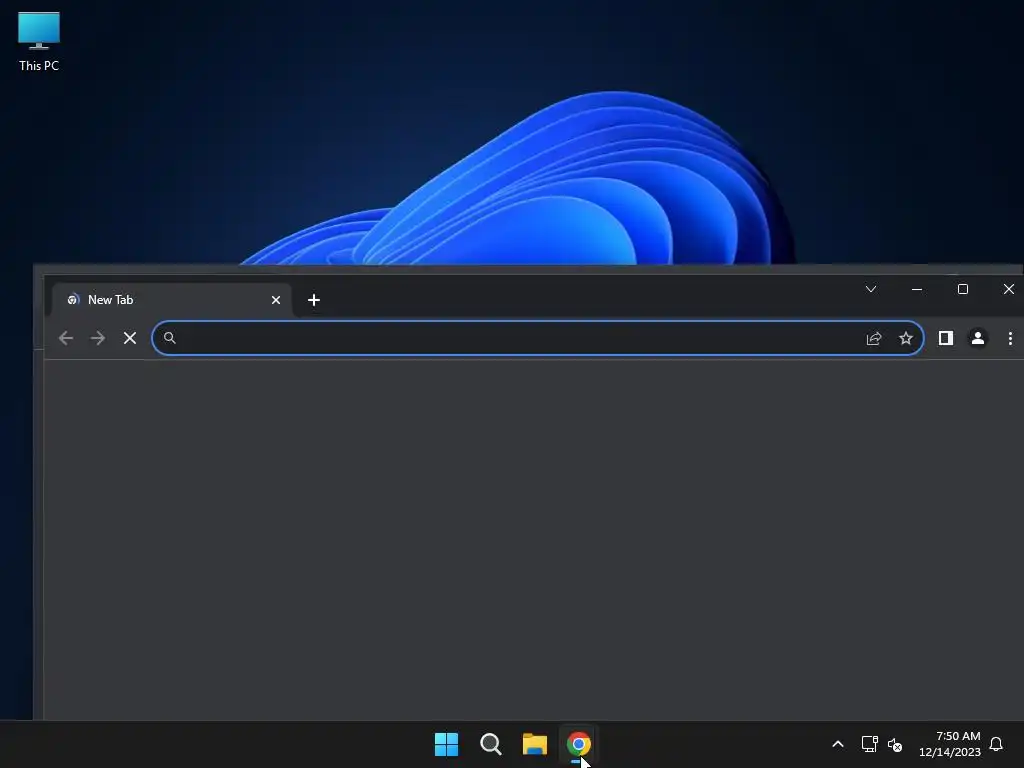Open Chrome side panel
The image size is (1024, 768).
pos(946,338)
